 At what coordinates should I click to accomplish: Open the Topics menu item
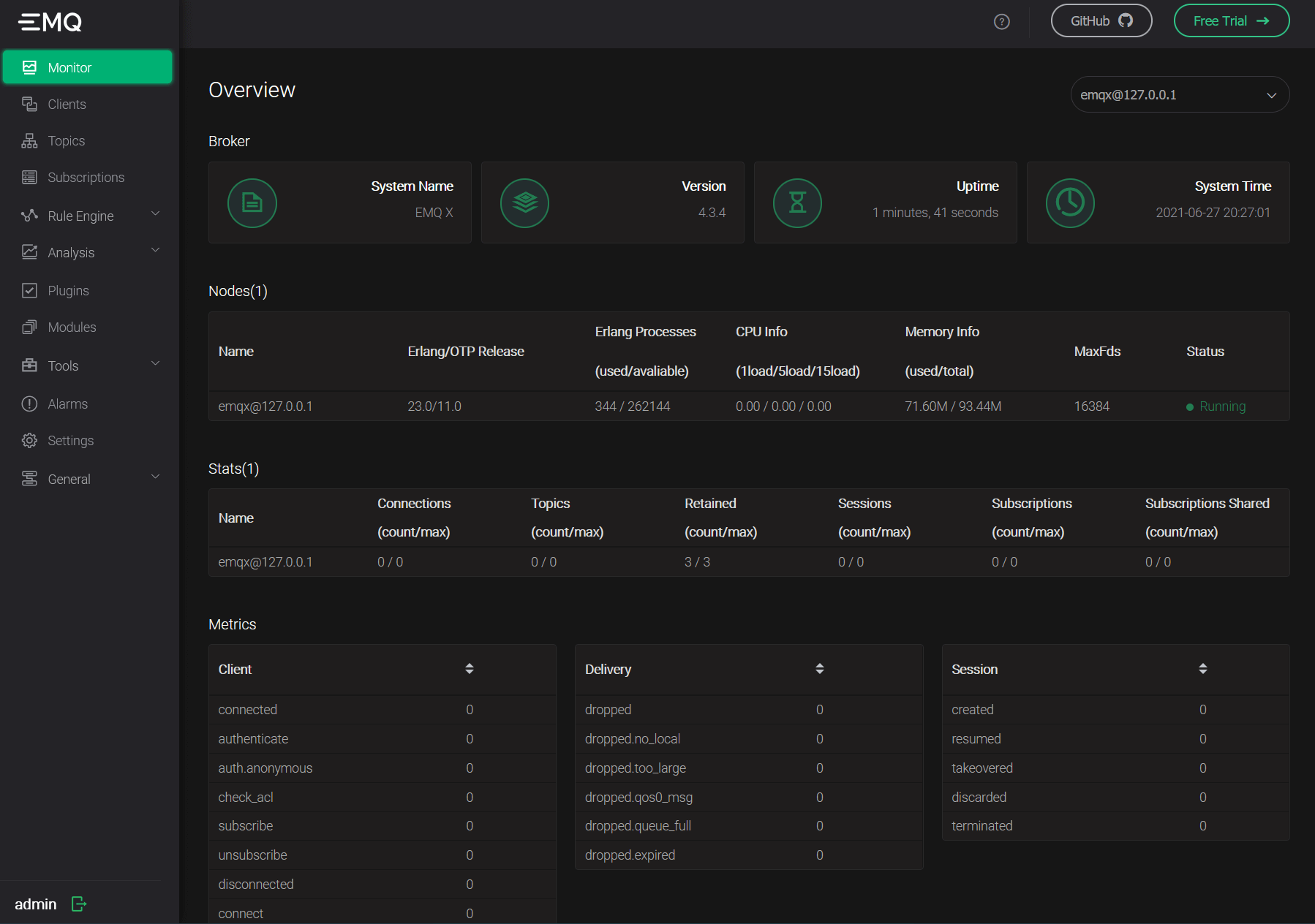pos(88,140)
